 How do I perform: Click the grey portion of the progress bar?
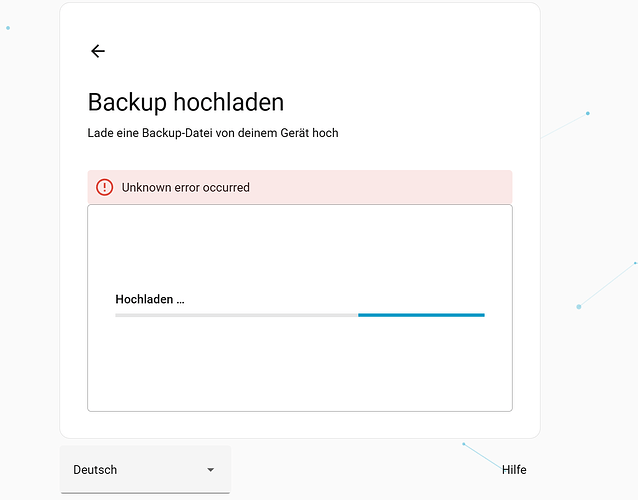(236, 315)
